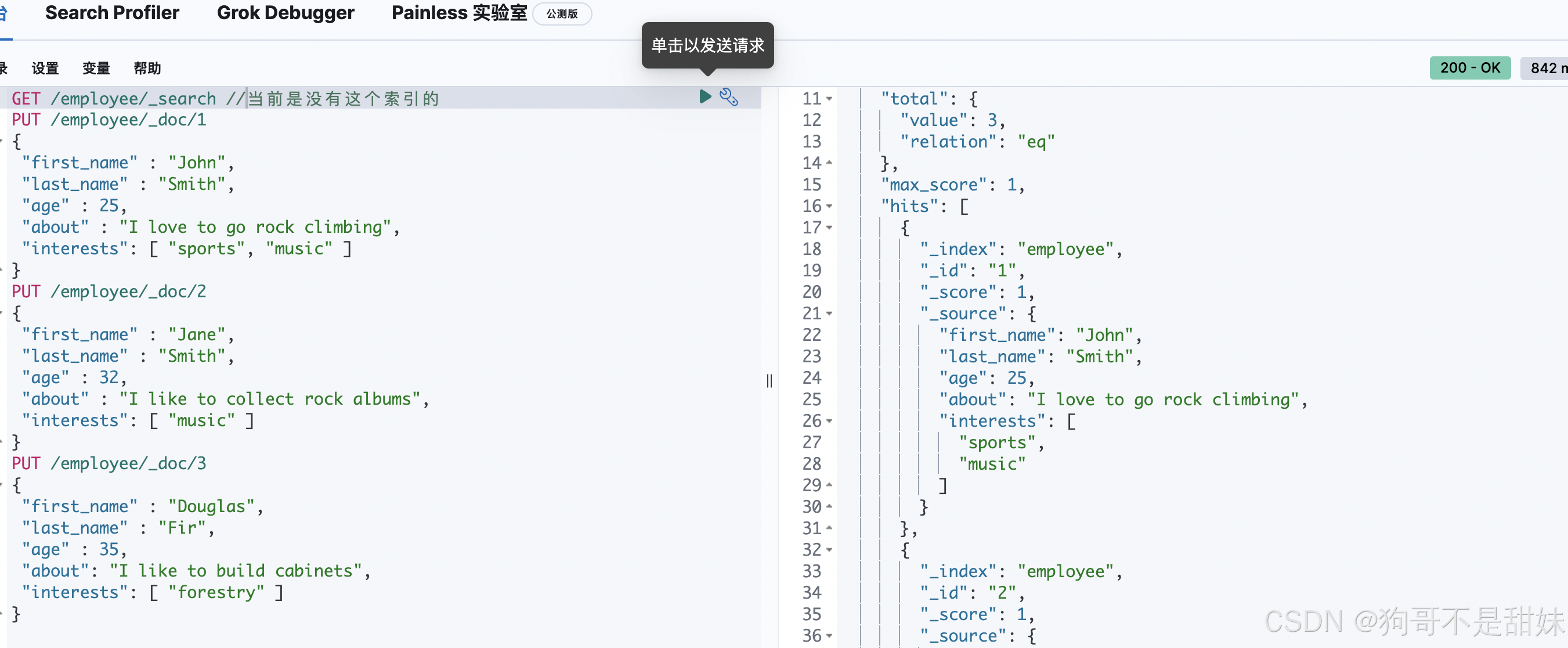Click the 设置 settings button
Image resolution: width=1568 pixels, height=648 pixels.
coord(45,68)
